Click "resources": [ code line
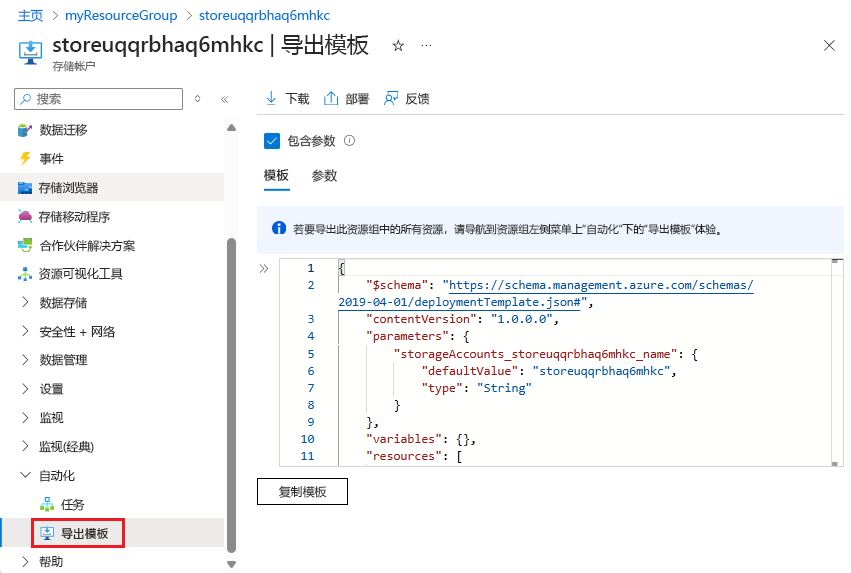The width and height of the screenshot is (851, 573). 414,456
